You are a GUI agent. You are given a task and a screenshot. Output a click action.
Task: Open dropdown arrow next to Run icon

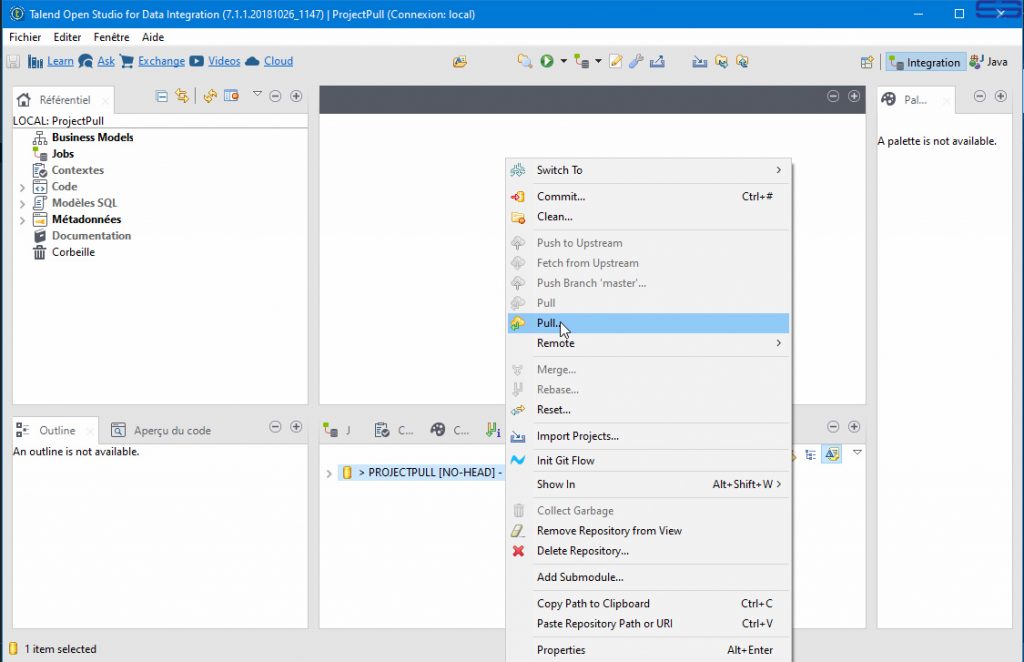[x=564, y=61]
